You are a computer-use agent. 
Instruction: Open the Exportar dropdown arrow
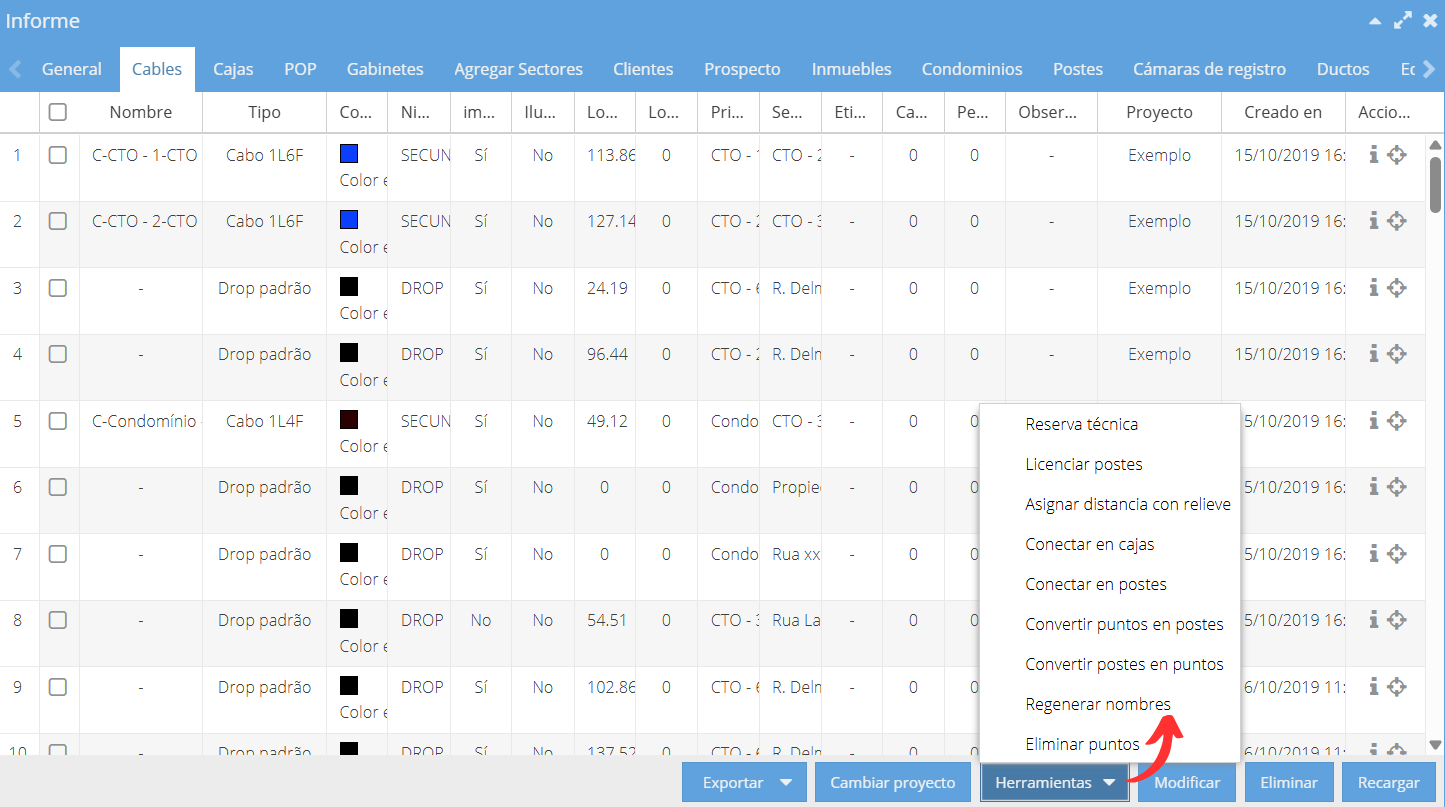tap(786, 783)
